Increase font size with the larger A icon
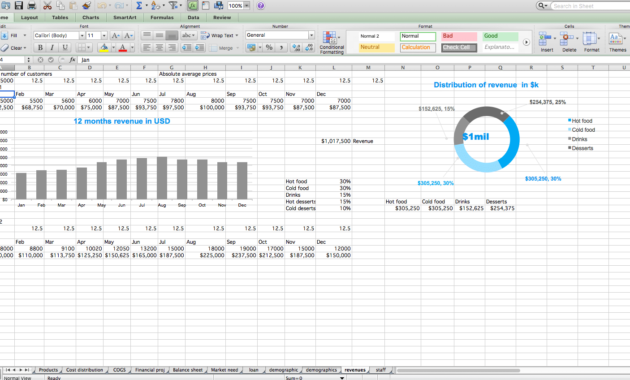Image resolution: width=630 pixels, height=380 pixels. 116,35
